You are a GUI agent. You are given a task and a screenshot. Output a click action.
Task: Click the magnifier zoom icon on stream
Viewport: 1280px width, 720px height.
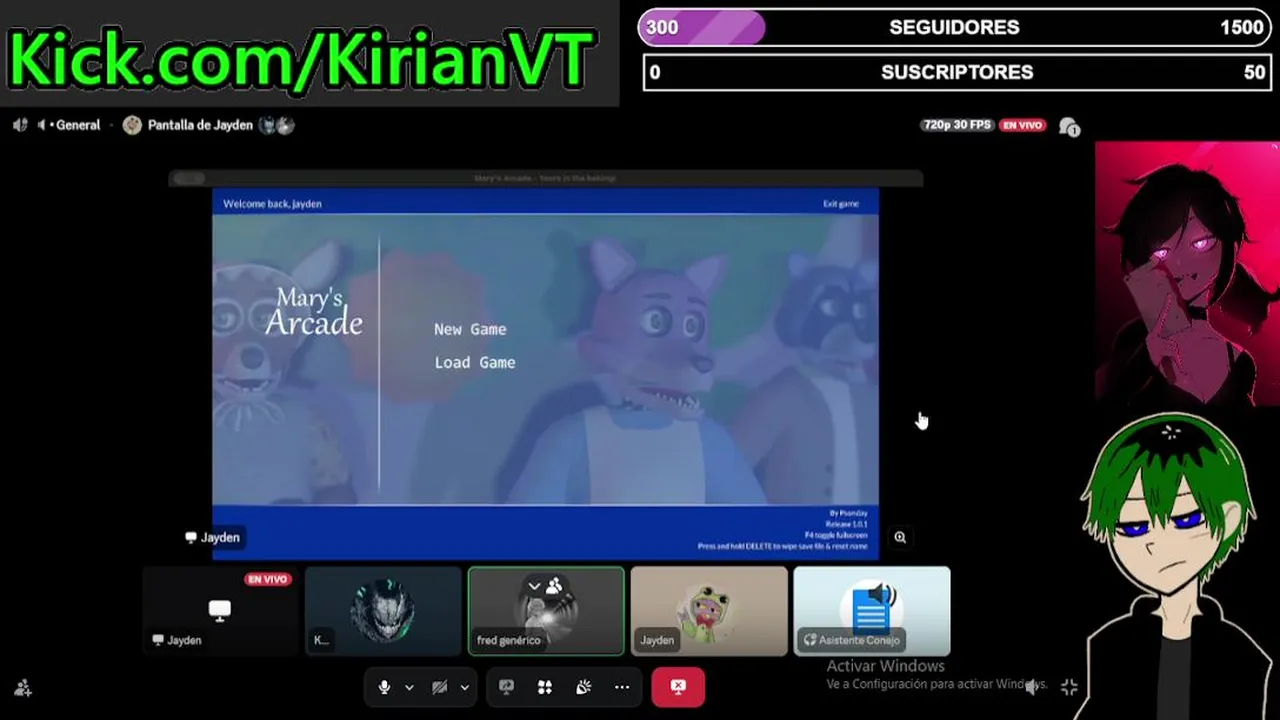[x=900, y=537]
